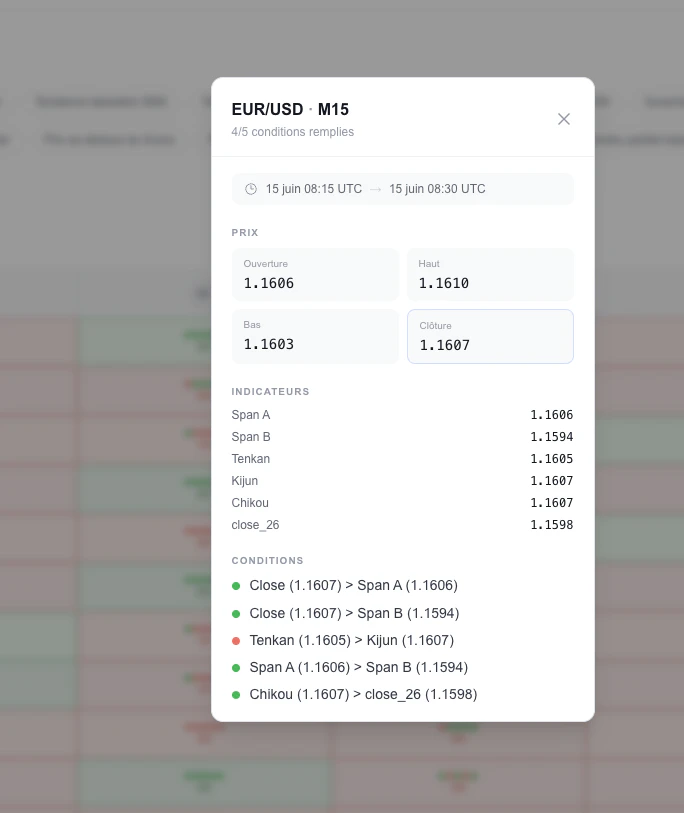The width and height of the screenshot is (684, 813).
Task: Click the Tenkan value 1.1605
Action: coord(551,459)
